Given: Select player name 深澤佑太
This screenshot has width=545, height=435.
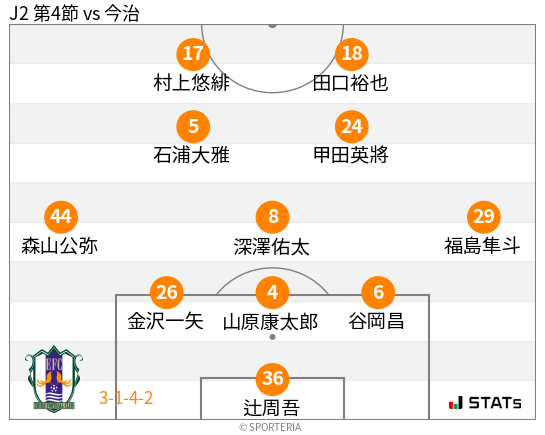Looking at the screenshot, I should pos(271,247).
